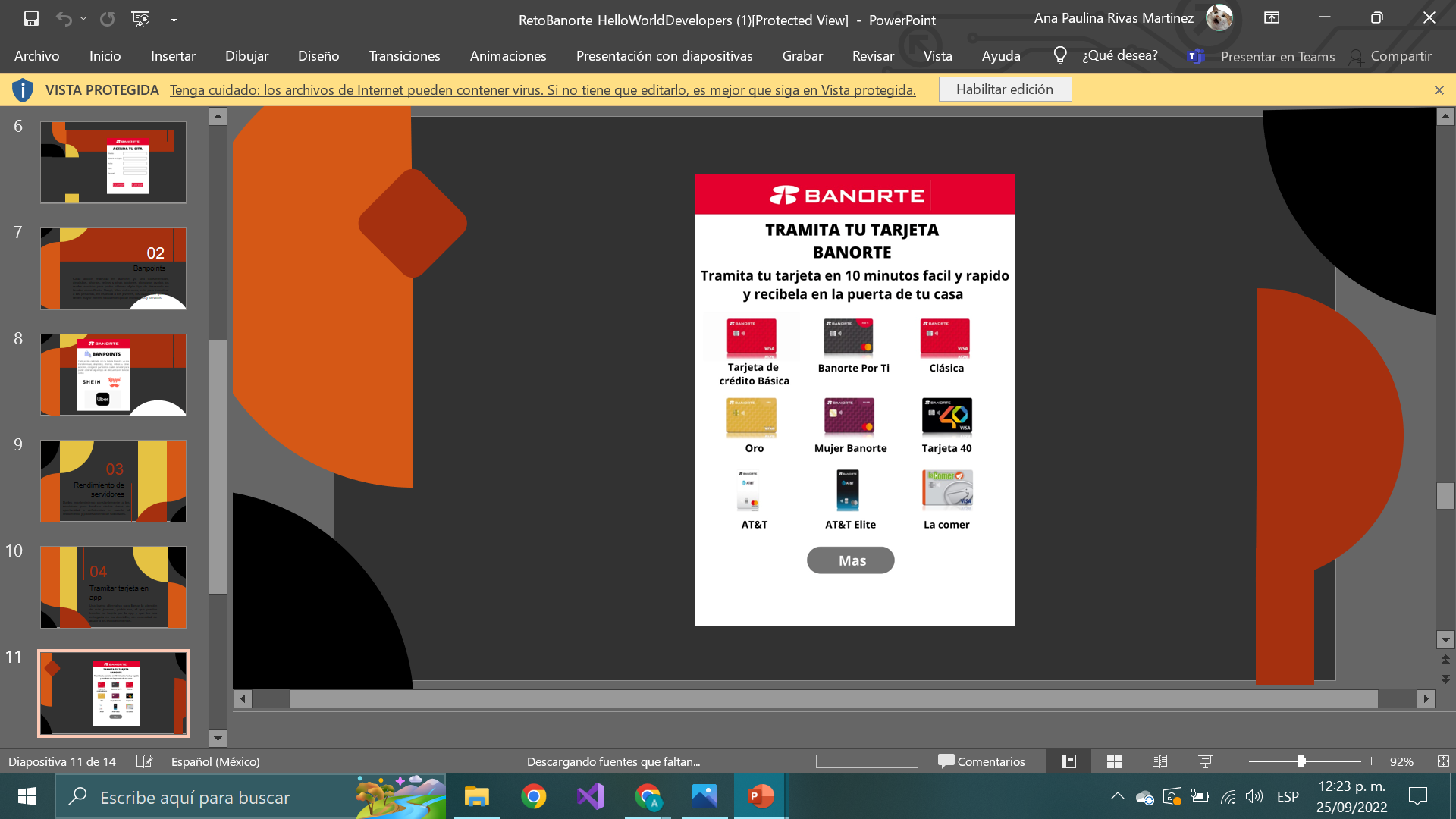Toggle Normal view button in status bar
The width and height of the screenshot is (1456, 819).
pos(1068,761)
